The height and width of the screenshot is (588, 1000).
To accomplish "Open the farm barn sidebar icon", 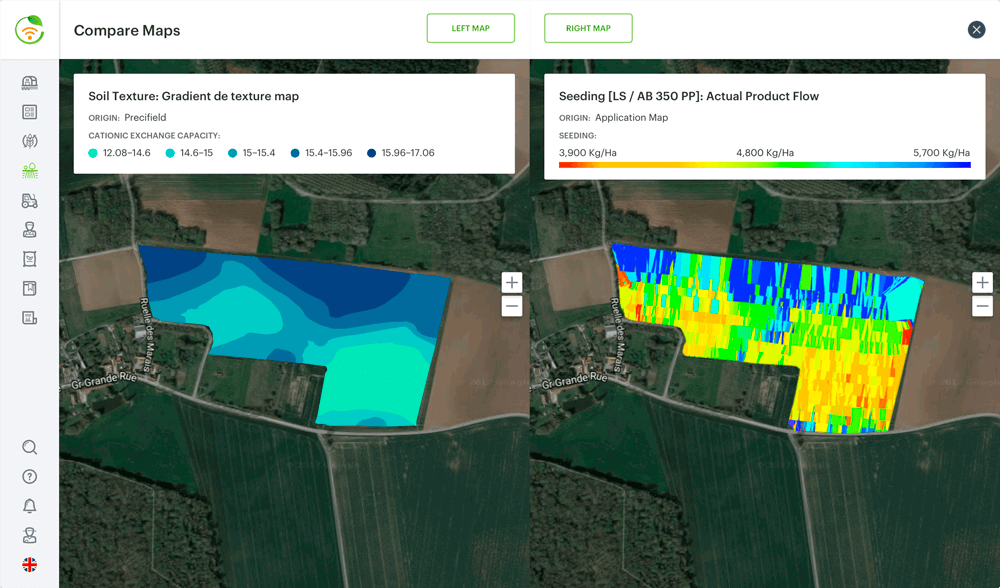I will pyautogui.click(x=29, y=83).
